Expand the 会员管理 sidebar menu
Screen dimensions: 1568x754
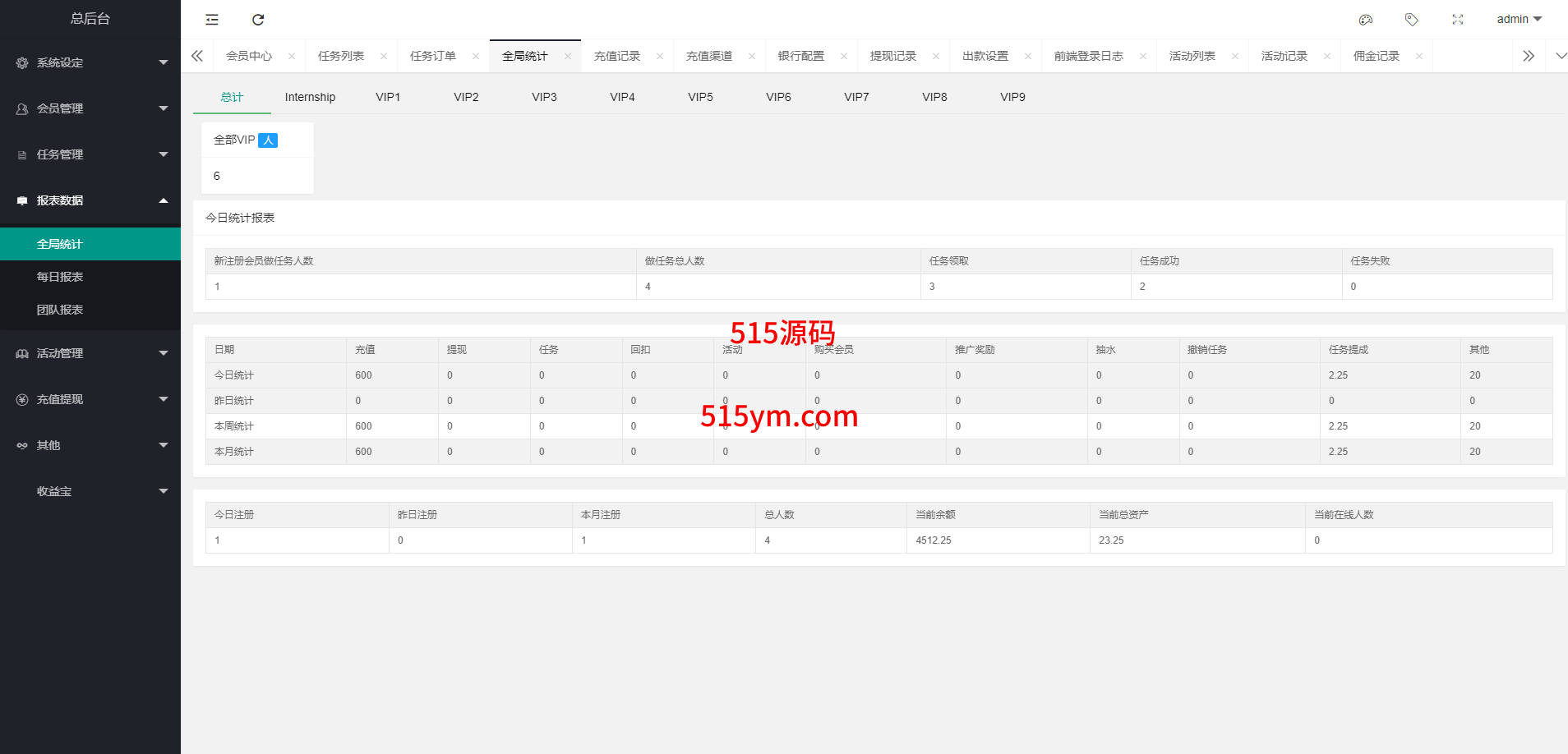click(x=90, y=108)
